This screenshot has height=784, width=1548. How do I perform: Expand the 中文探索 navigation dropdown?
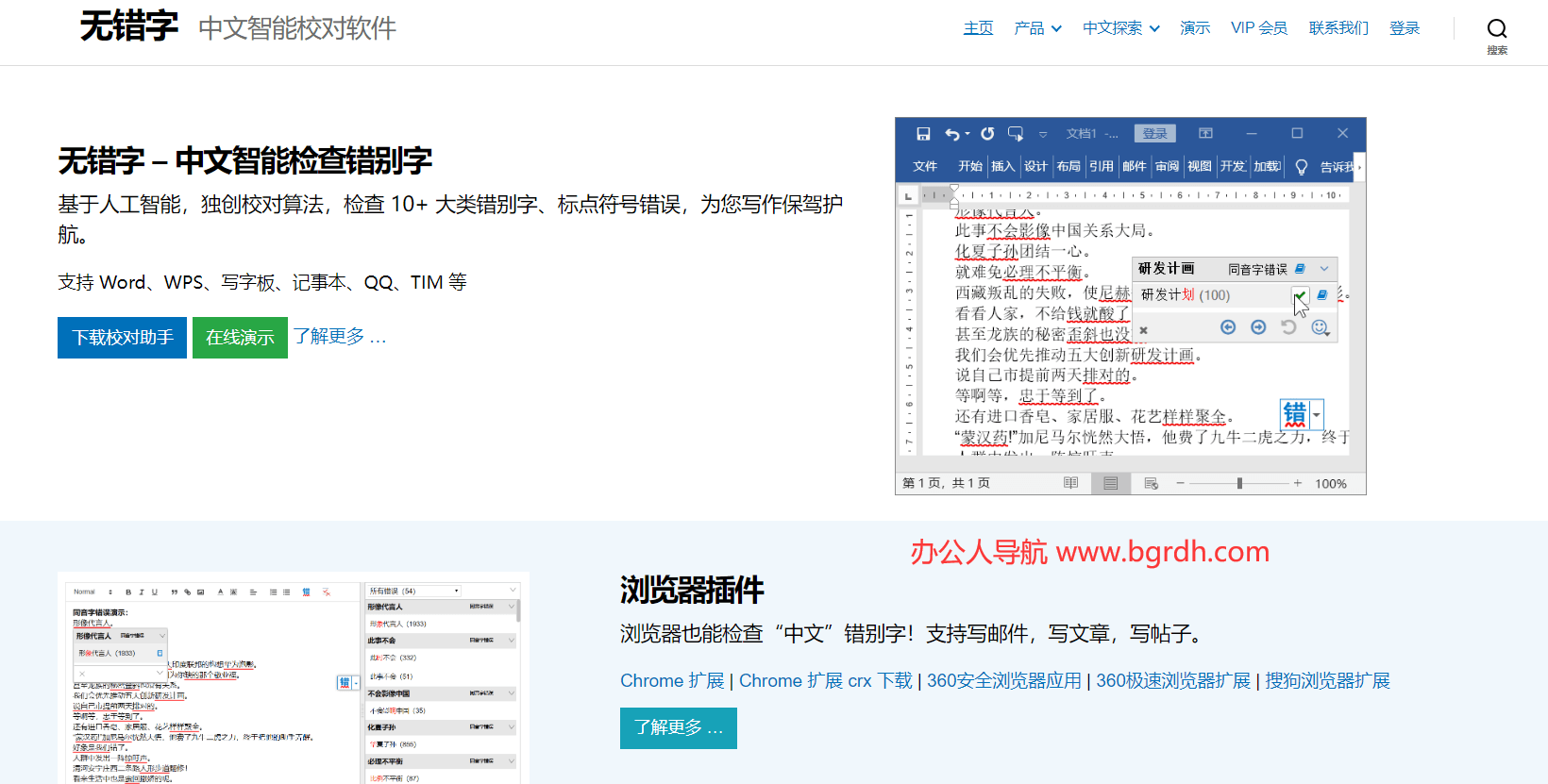[x=1120, y=28]
